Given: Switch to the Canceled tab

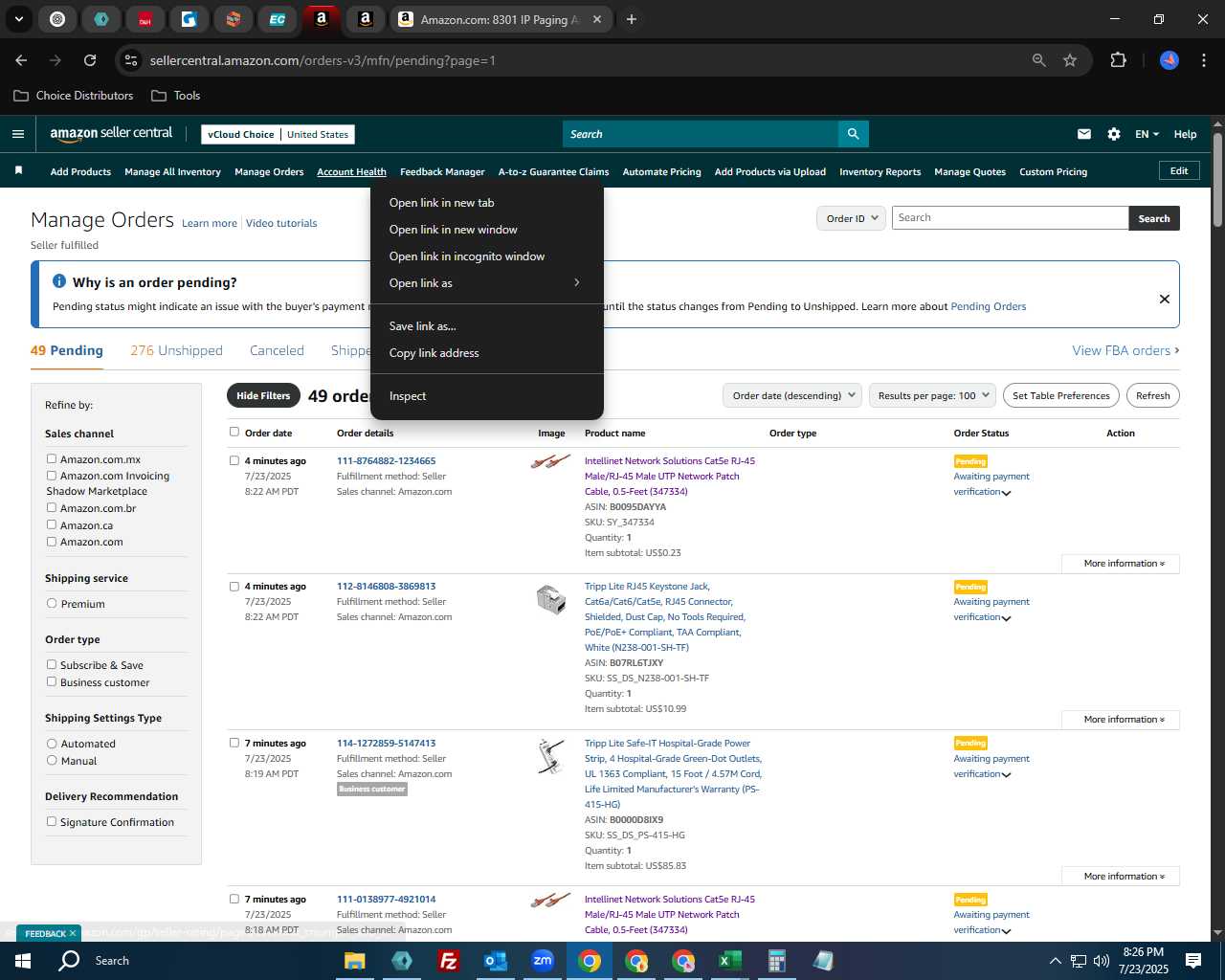Looking at the screenshot, I should [x=277, y=350].
